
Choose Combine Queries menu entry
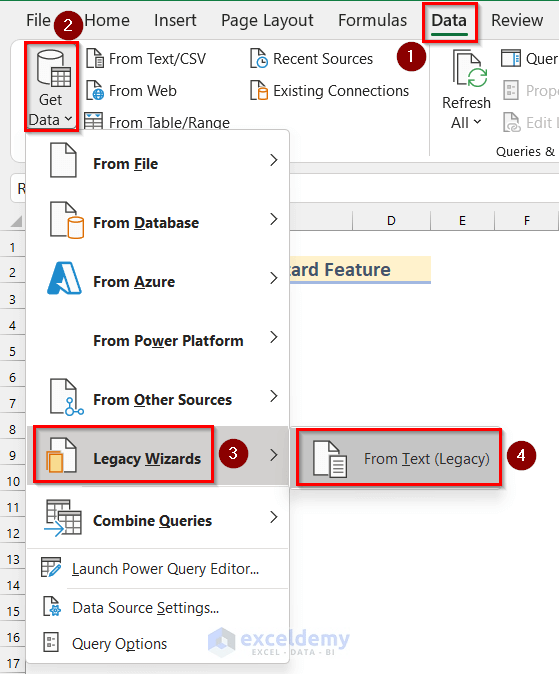(157, 518)
